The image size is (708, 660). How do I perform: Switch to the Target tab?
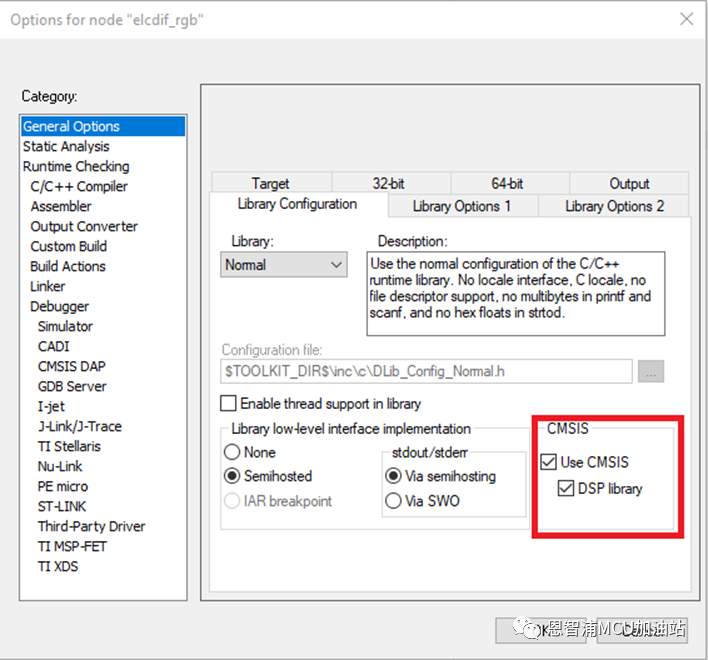point(271,183)
